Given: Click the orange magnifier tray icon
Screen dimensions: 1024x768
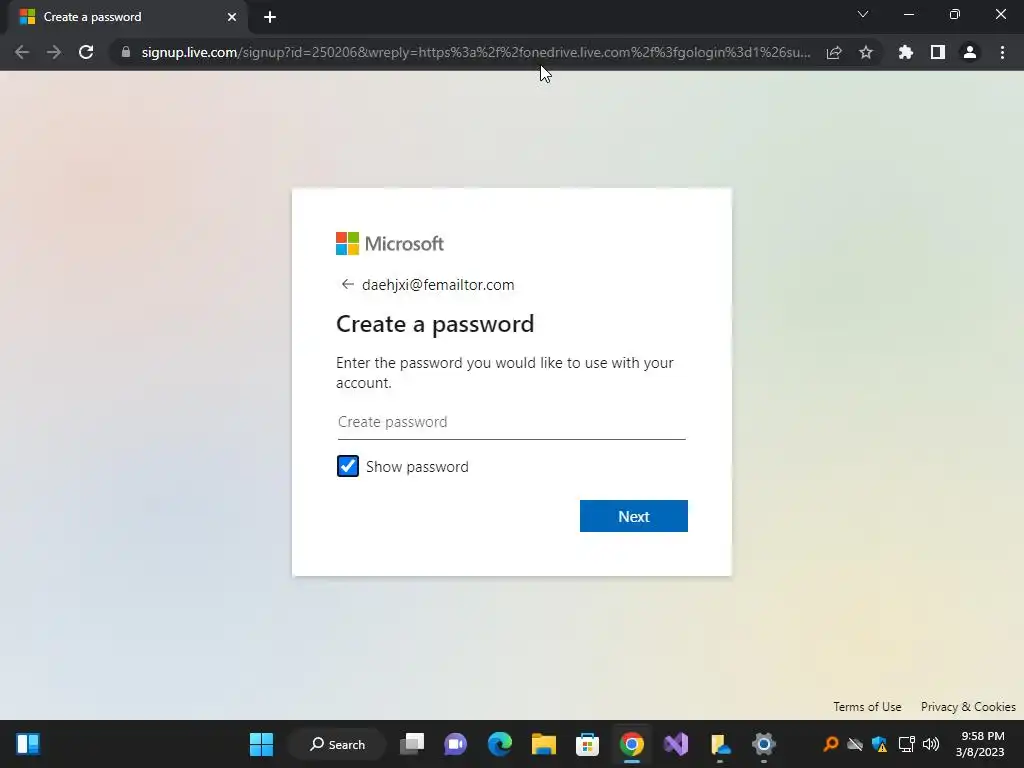Looking at the screenshot, I should coord(830,744).
